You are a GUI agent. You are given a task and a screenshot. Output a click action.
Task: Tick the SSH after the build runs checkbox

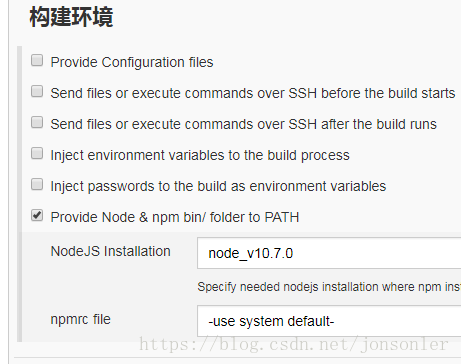coord(37,122)
